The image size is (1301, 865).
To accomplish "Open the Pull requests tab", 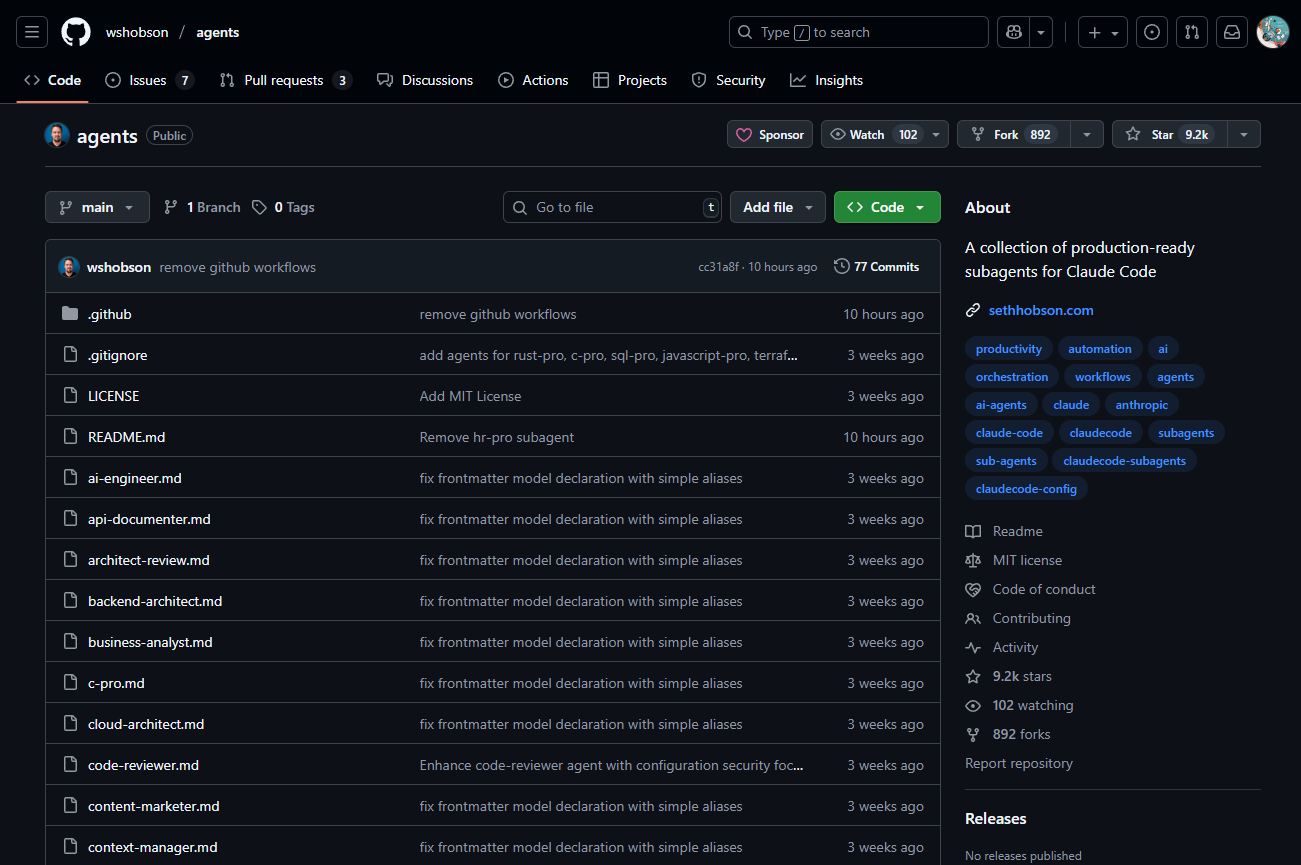I will (x=285, y=80).
